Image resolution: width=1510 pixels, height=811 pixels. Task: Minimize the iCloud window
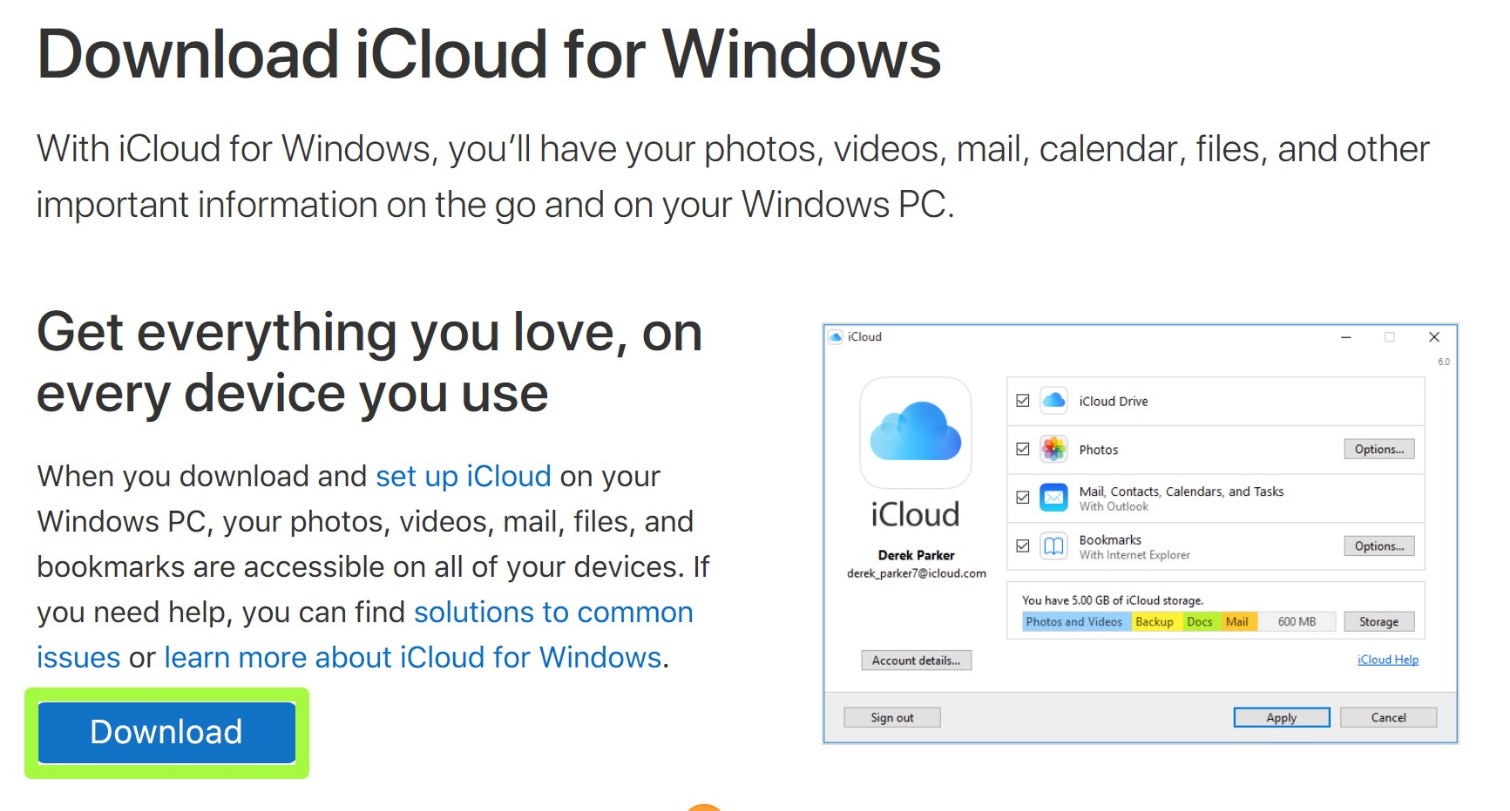click(1346, 337)
